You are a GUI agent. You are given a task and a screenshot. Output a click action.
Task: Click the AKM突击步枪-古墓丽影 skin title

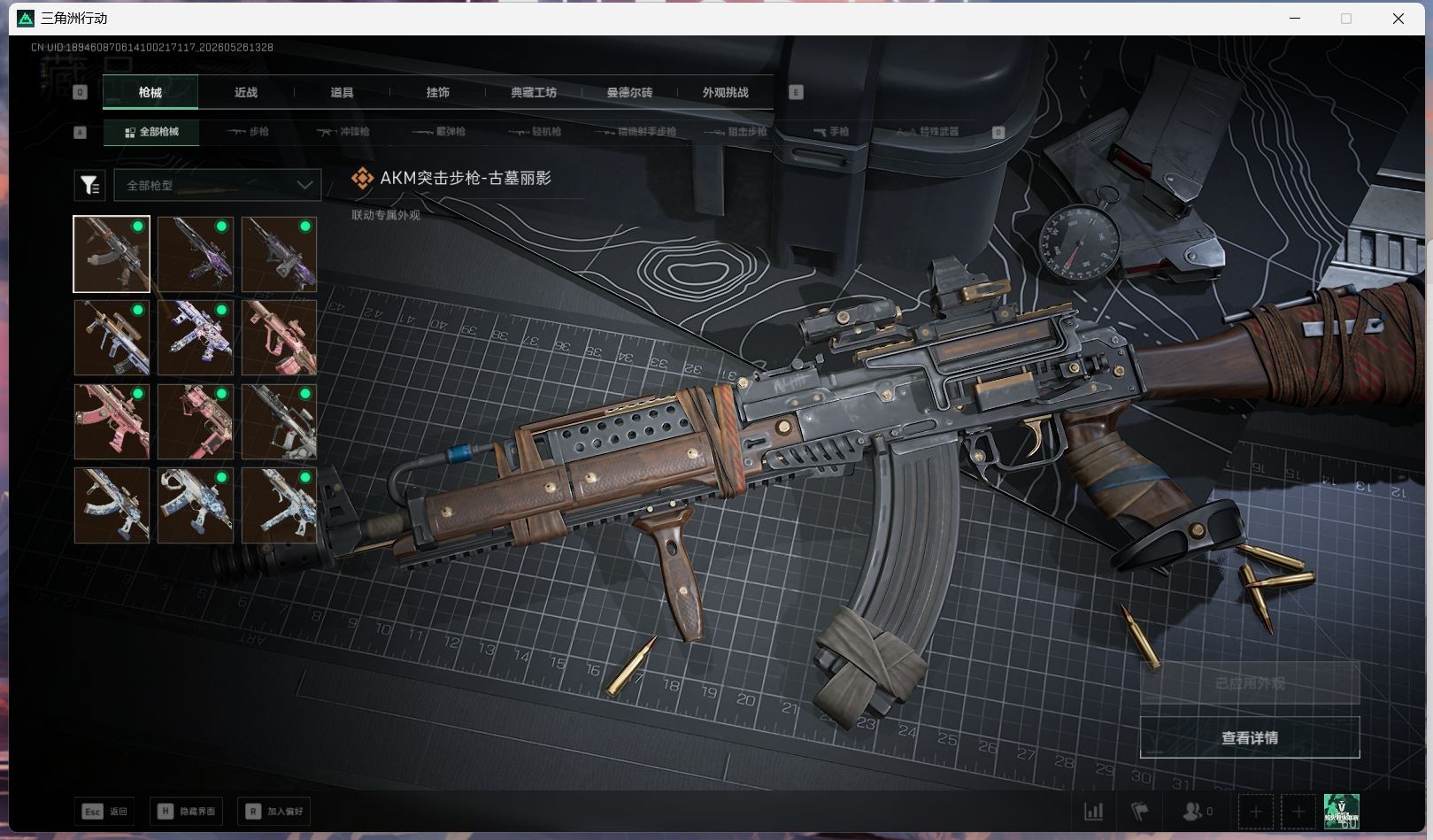click(466, 178)
